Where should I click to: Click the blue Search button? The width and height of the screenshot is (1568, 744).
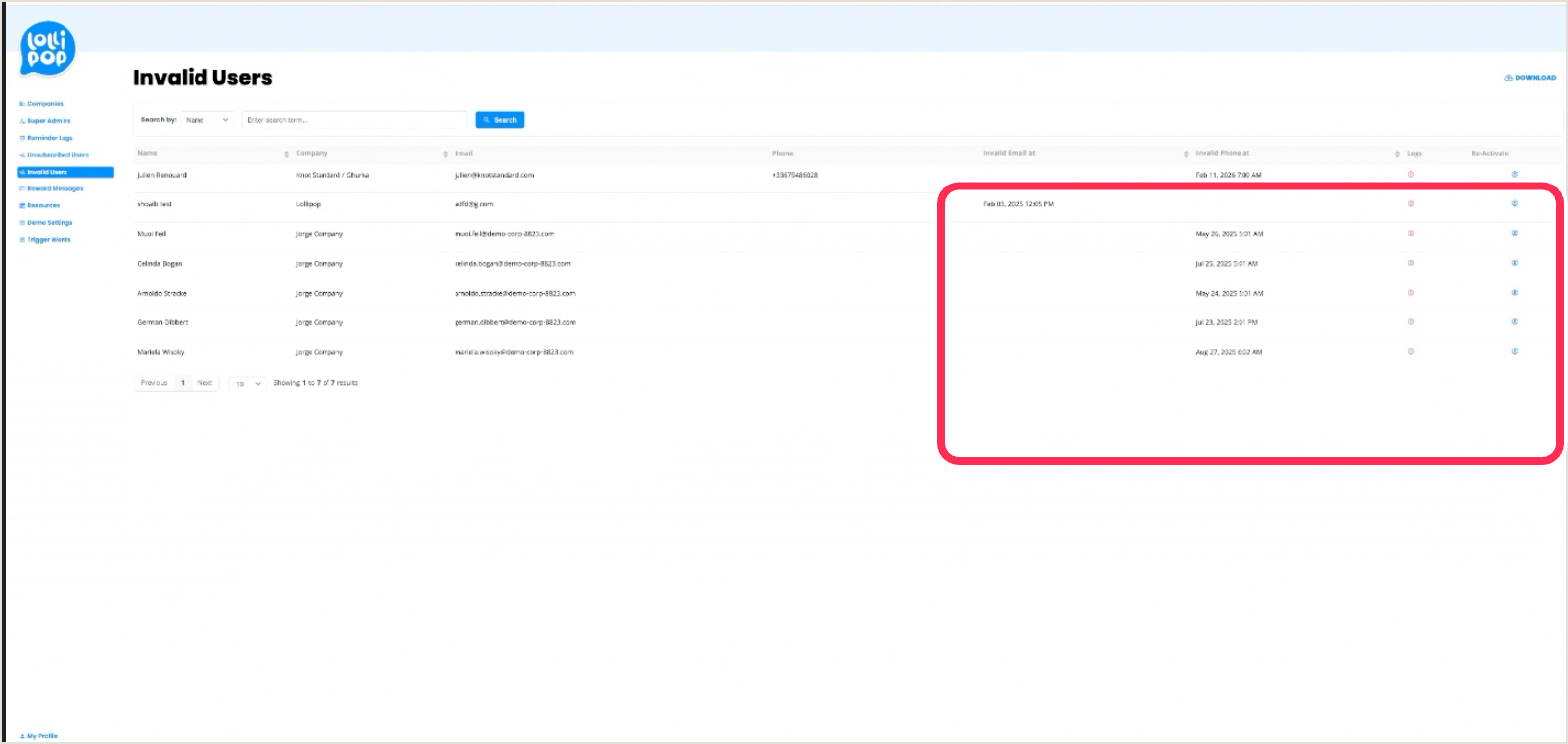(500, 120)
